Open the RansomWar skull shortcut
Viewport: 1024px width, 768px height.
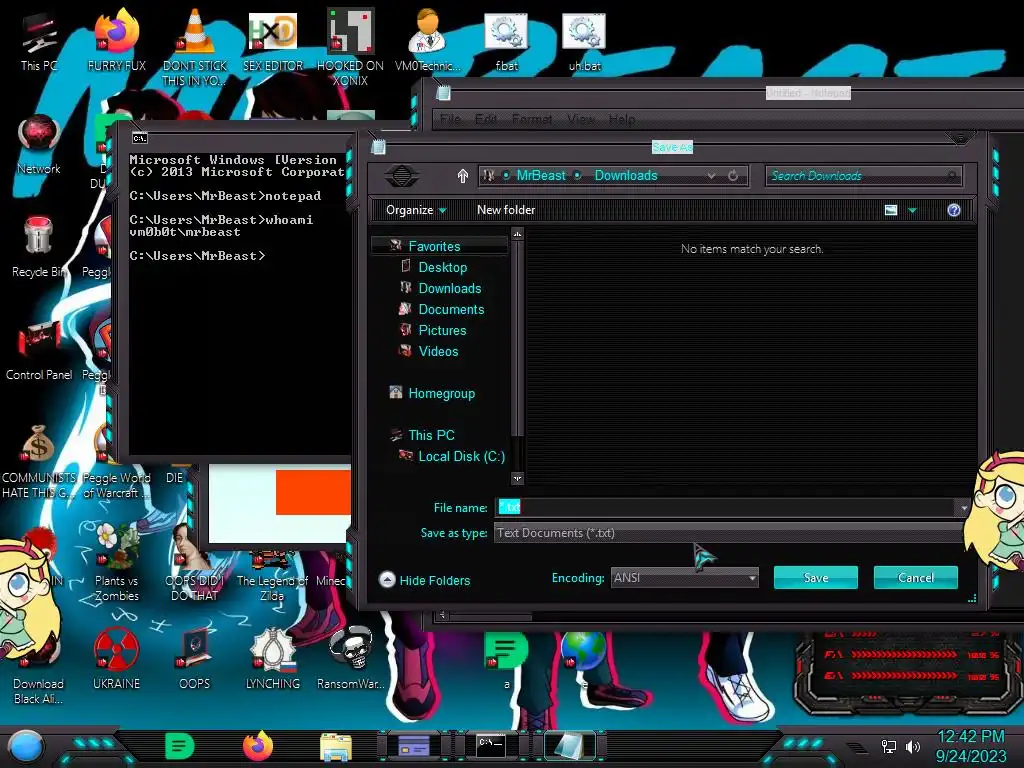point(350,658)
